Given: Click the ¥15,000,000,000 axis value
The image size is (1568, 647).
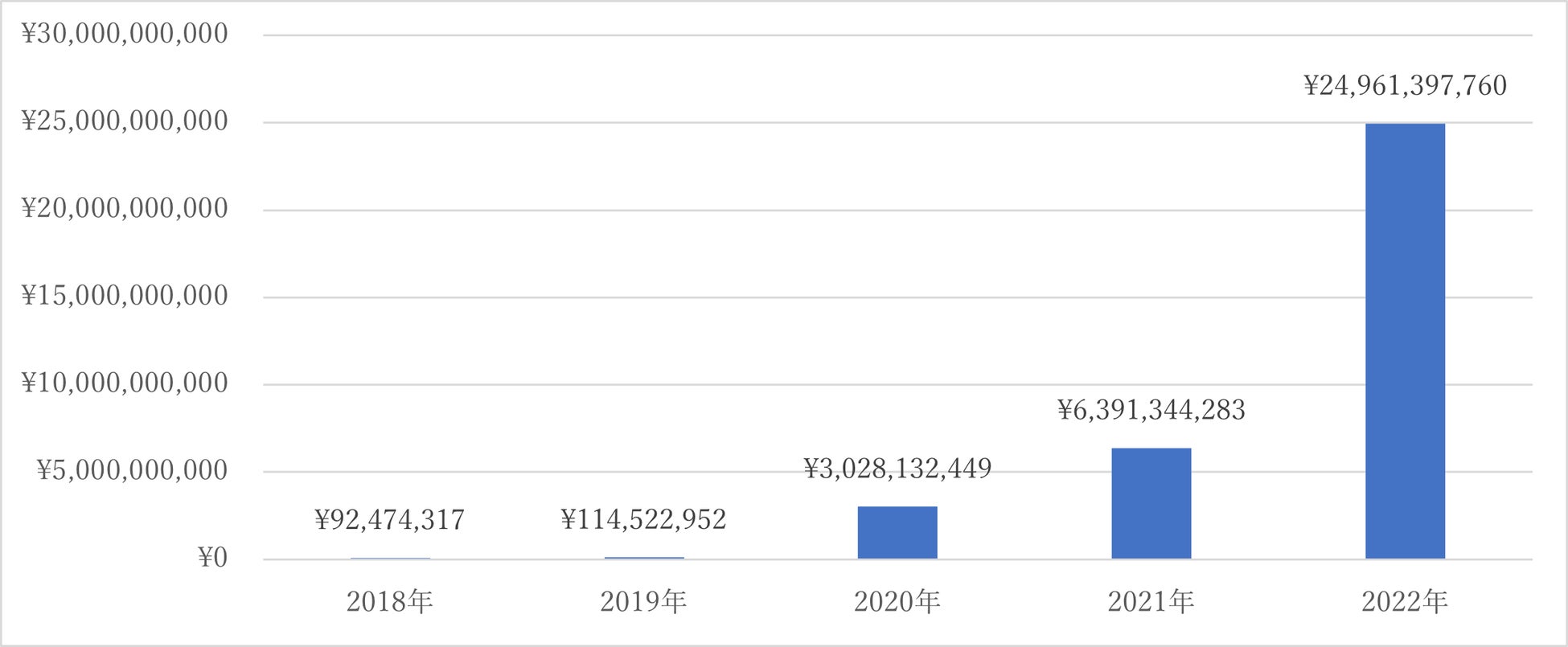Looking at the screenshot, I should coord(125,296).
